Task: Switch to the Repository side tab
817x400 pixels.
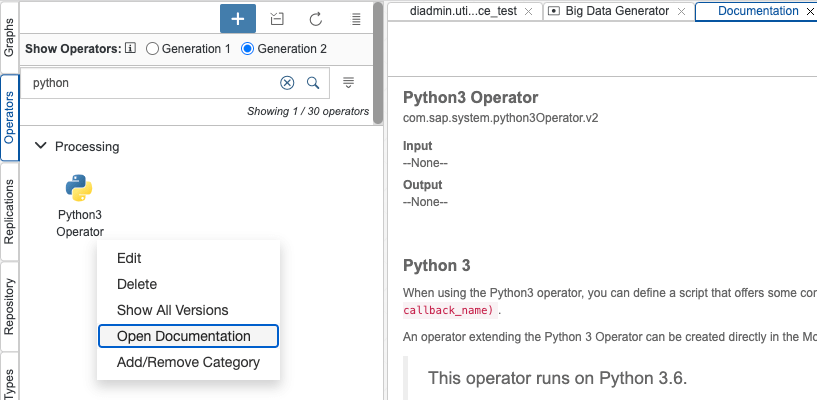Action: (9, 306)
